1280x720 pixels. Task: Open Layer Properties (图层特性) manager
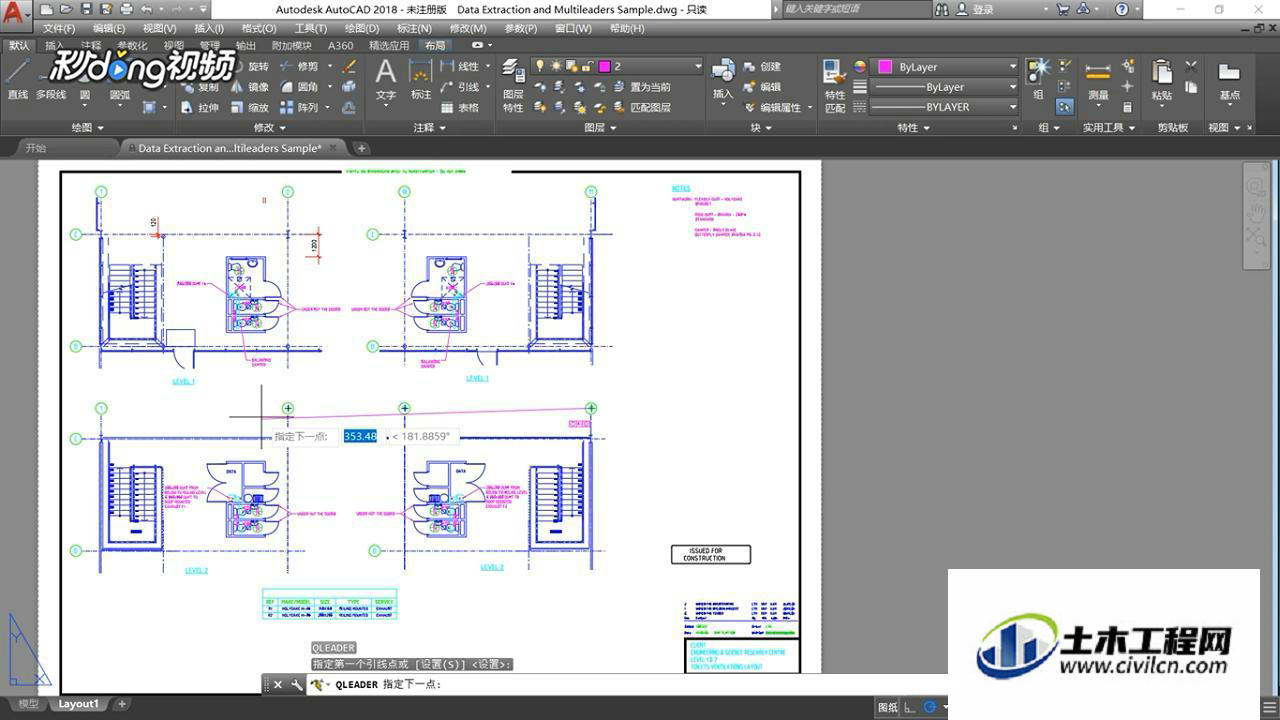pyautogui.click(x=513, y=85)
